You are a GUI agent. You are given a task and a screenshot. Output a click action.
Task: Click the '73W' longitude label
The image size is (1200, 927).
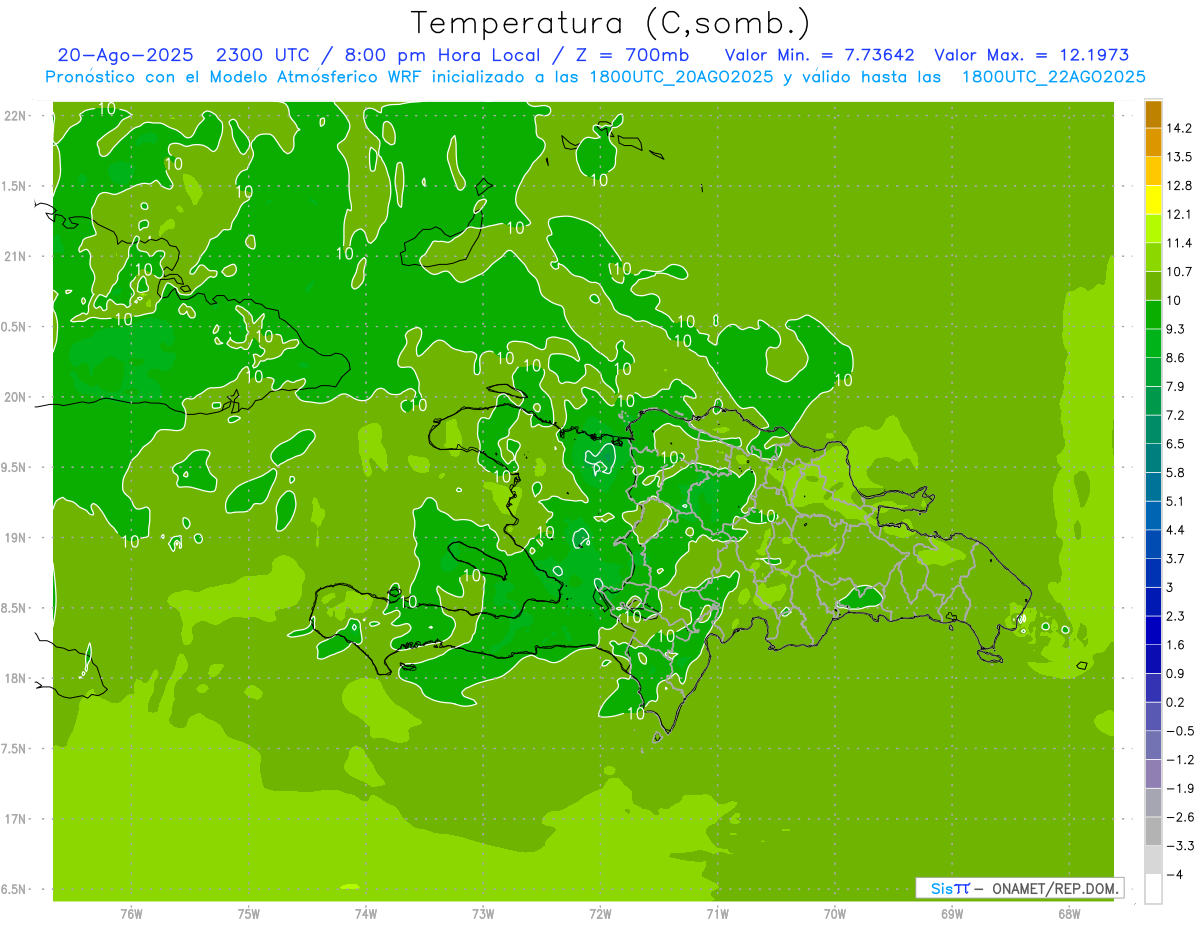483,914
